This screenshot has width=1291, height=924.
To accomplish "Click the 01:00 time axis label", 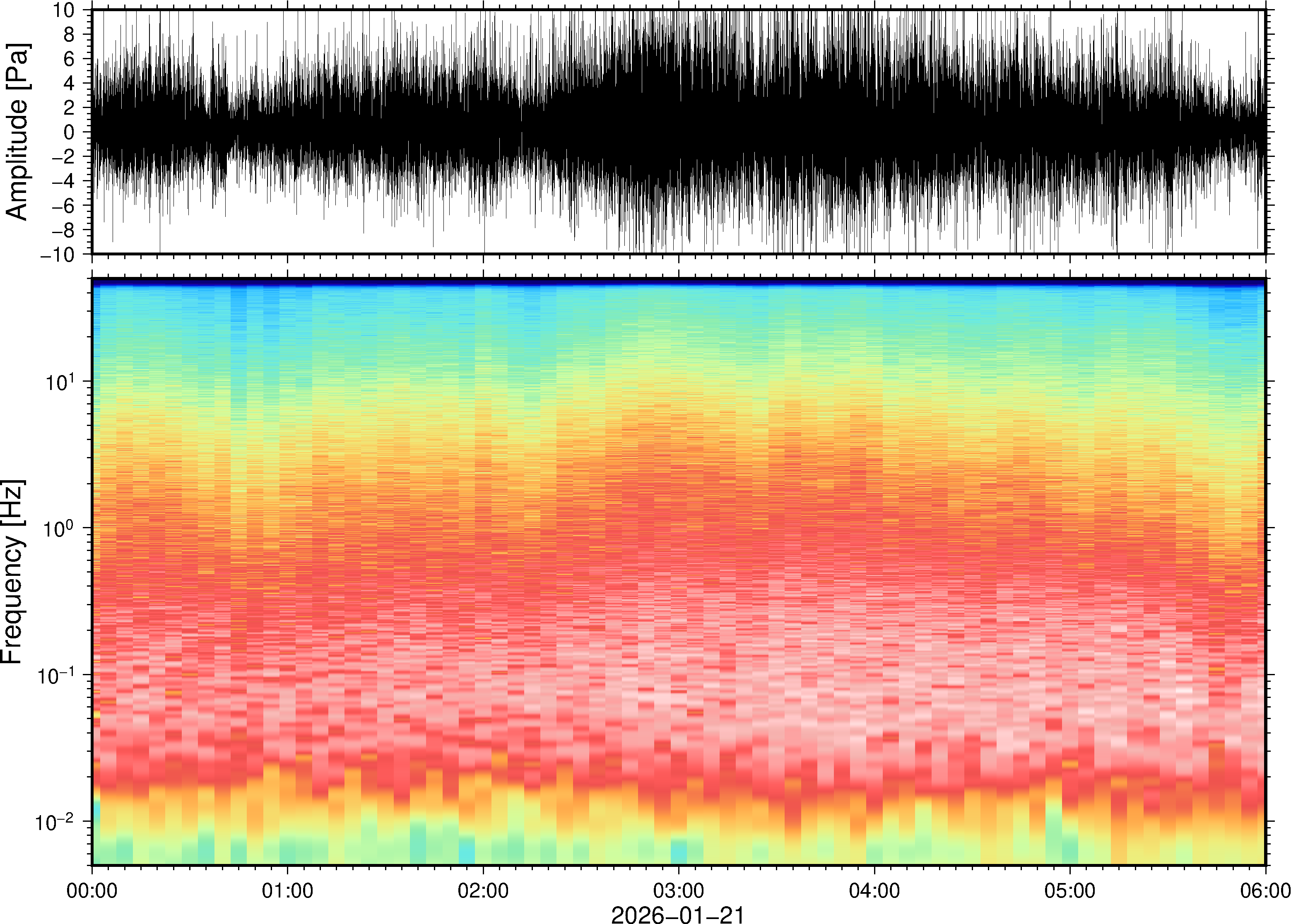I will click(x=287, y=890).
